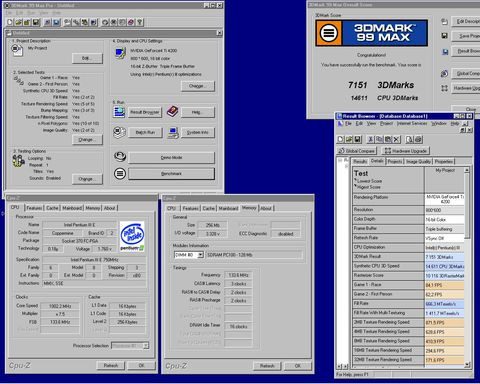The image size is (480, 384).
Task: Click floppy icon beside Save Project in score window
Action: pos(444,36)
